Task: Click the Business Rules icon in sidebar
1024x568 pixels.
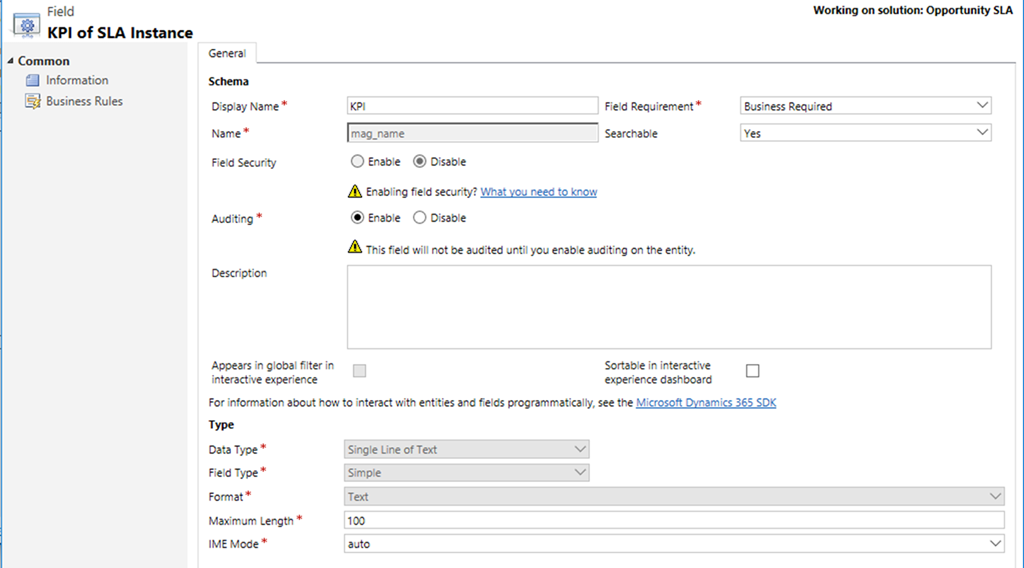Action: [32, 101]
